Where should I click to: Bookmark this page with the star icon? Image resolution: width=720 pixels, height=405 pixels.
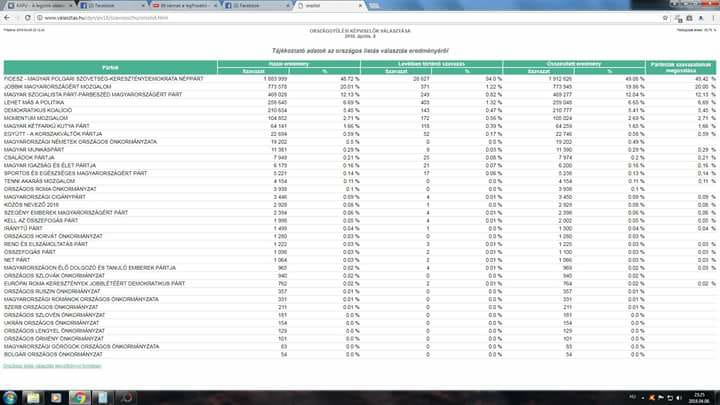[665, 18]
